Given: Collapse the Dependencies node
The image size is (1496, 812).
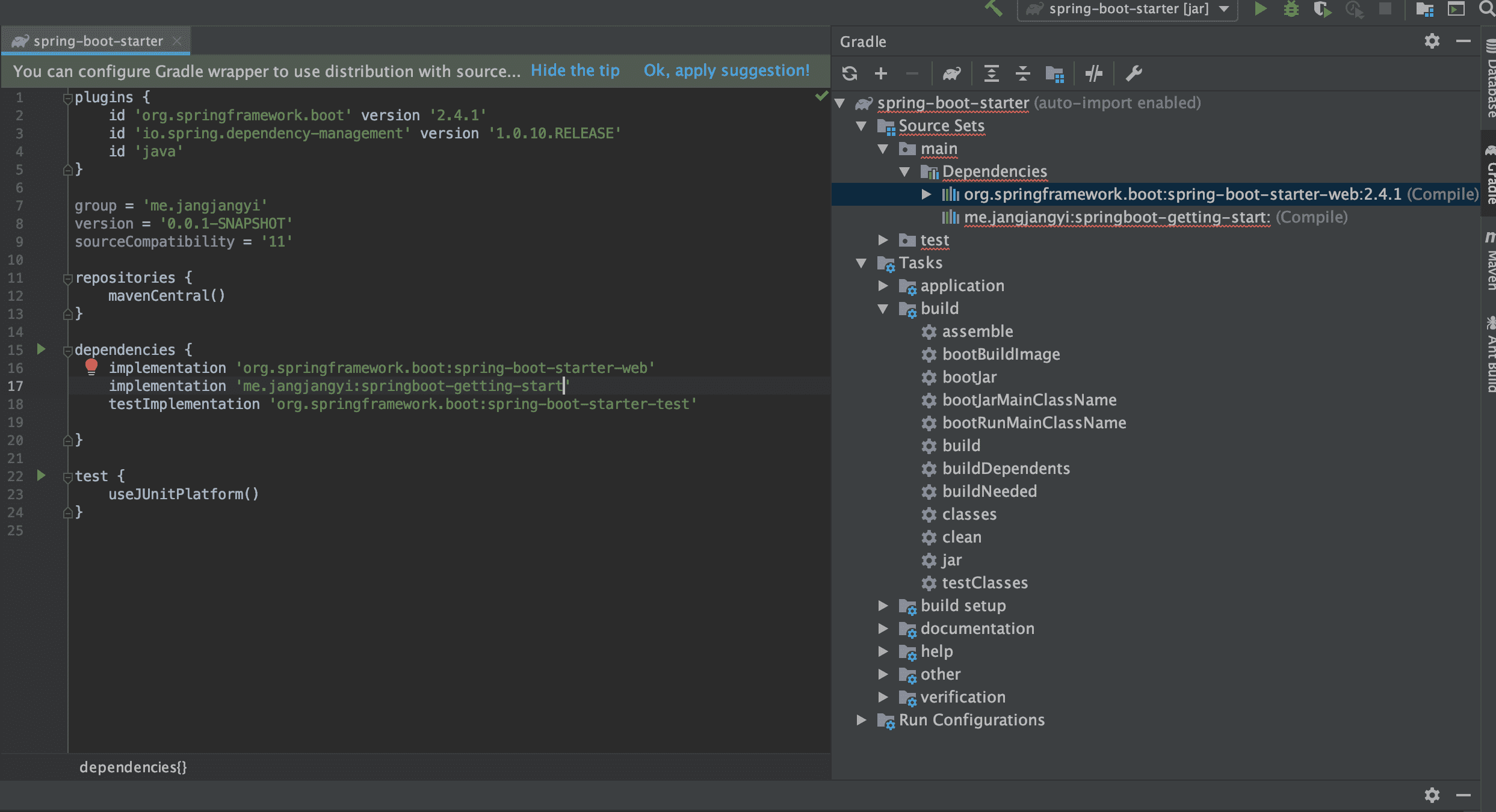Looking at the screenshot, I should tap(904, 171).
